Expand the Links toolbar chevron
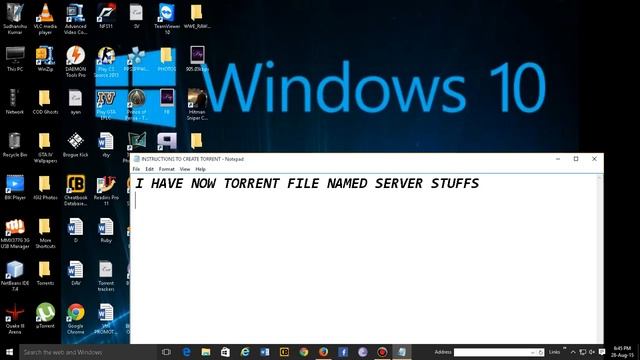The width and height of the screenshot is (640, 360). click(x=565, y=349)
